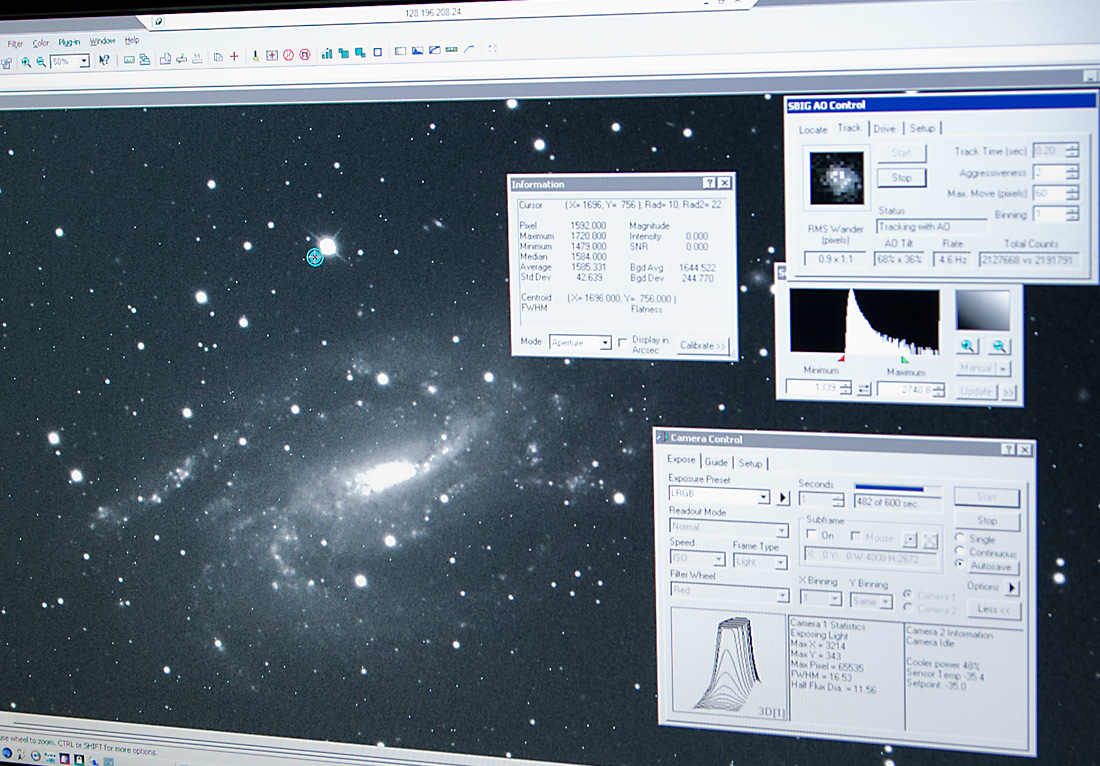Viewport: 1100px width, 766px height.
Task: Enable the Subframe On checkbox
Action: 813,535
